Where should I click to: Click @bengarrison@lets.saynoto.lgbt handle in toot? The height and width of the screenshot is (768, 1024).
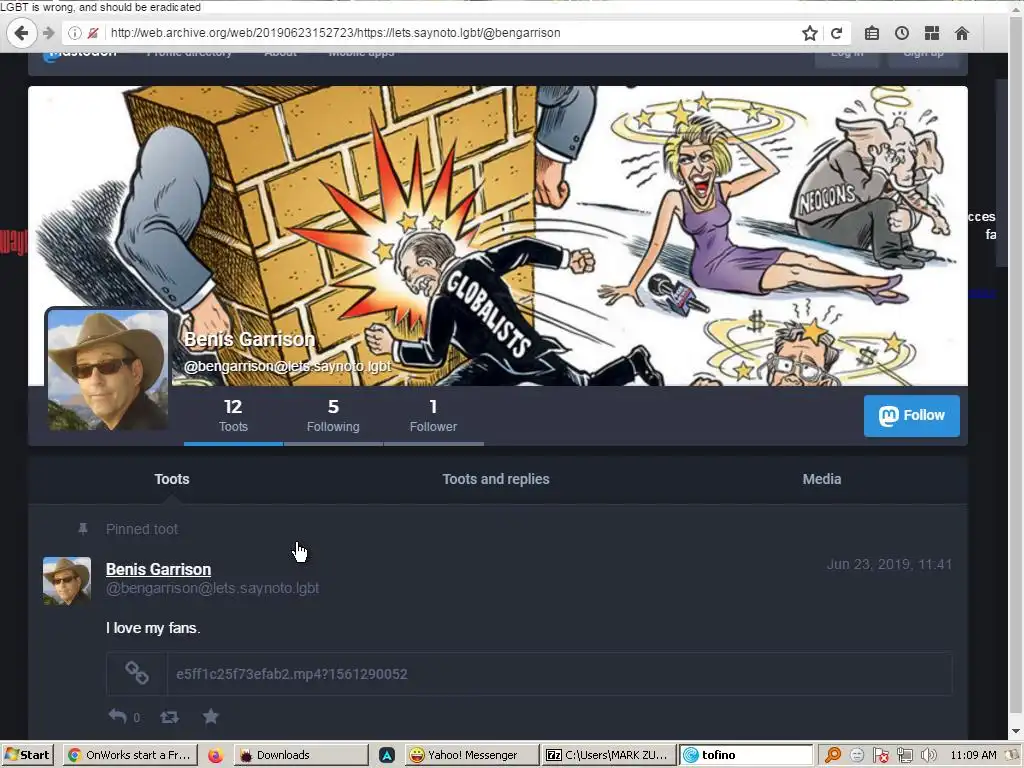(x=212, y=588)
